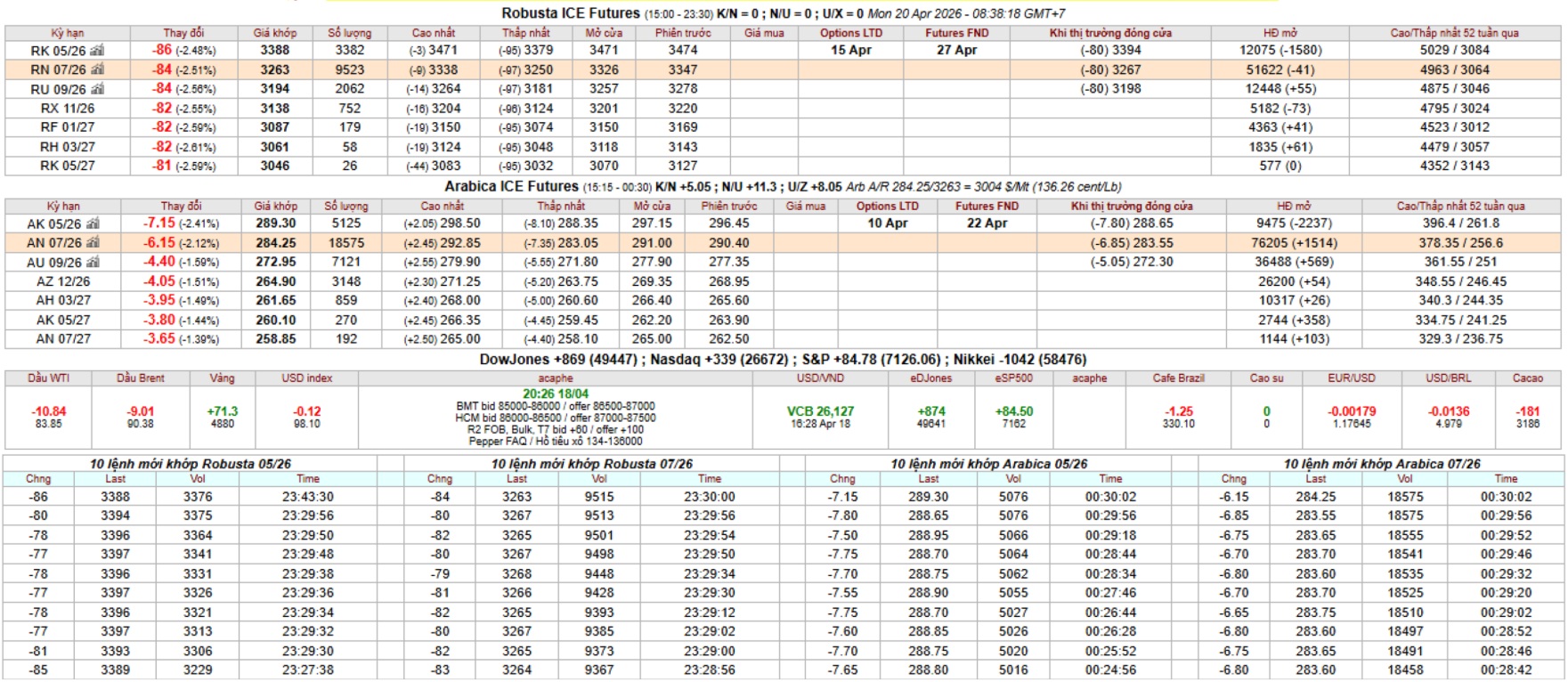Open the RU 09/26 chart icon
Viewport: 1568px width, 682px height.
coord(97,89)
